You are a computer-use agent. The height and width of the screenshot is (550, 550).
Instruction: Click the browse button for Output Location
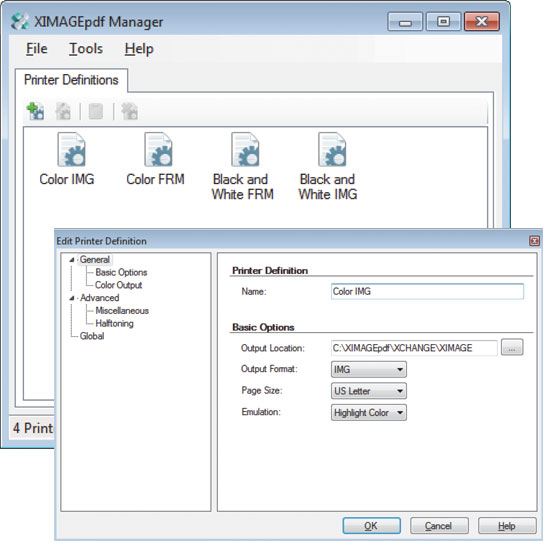pyautogui.click(x=512, y=348)
